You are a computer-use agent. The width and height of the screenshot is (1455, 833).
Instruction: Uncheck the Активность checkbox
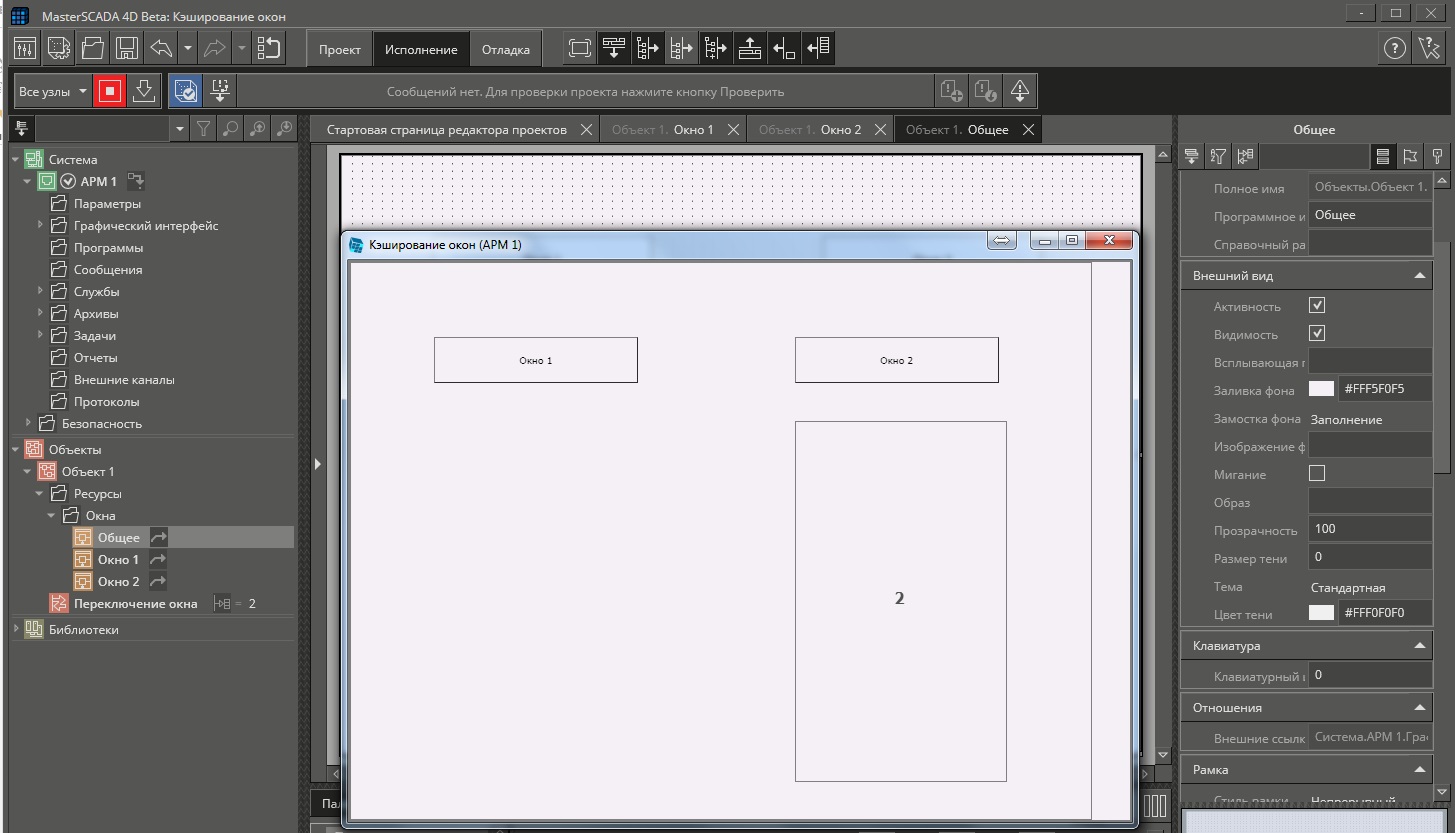(1317, 306)
